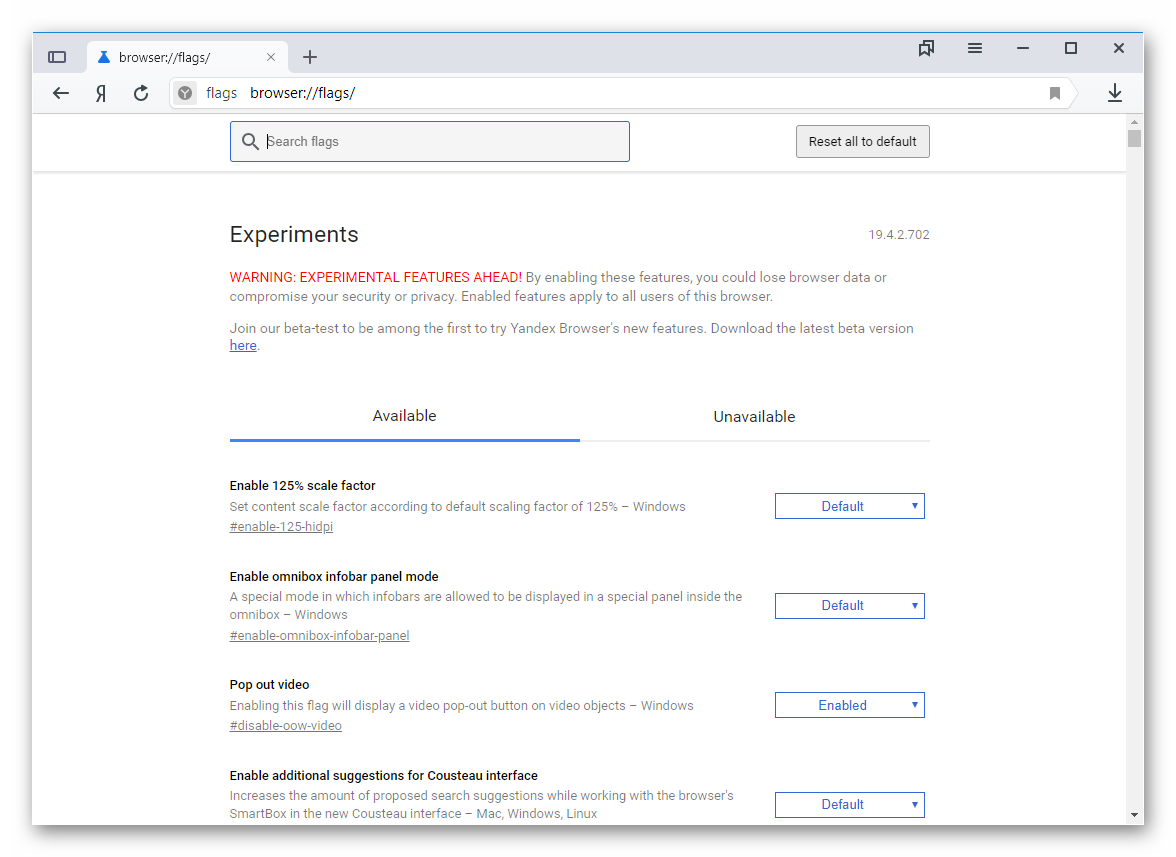Switch to the Unavailable tab

754,416
